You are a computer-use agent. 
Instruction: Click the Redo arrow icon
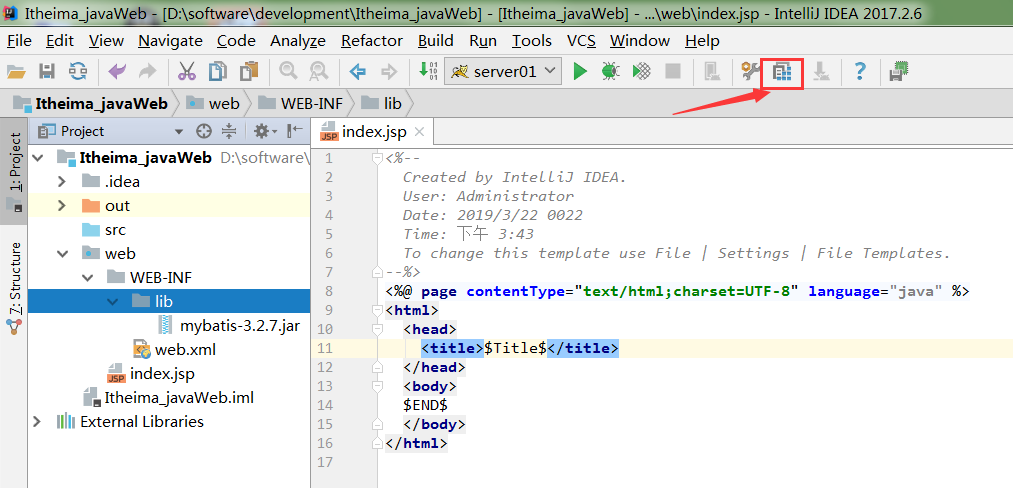[148, 71]
